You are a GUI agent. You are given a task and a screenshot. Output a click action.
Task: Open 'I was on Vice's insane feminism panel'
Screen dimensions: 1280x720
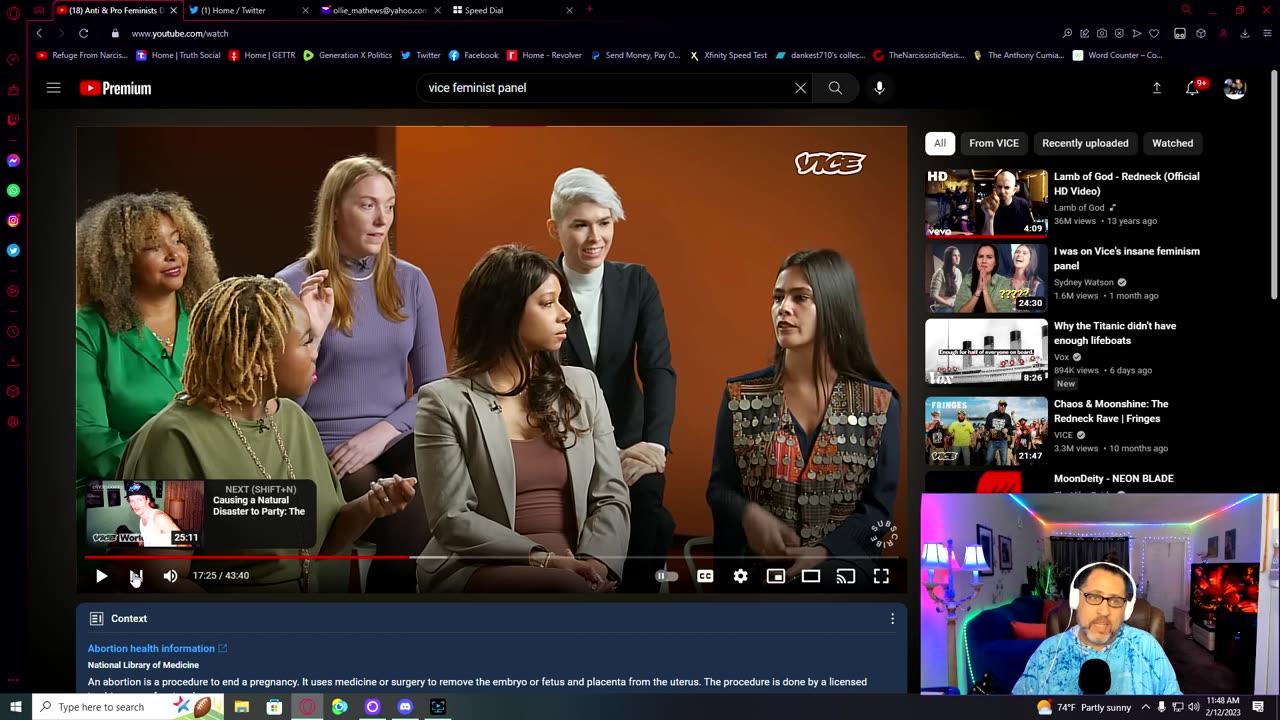(1126, 258)
